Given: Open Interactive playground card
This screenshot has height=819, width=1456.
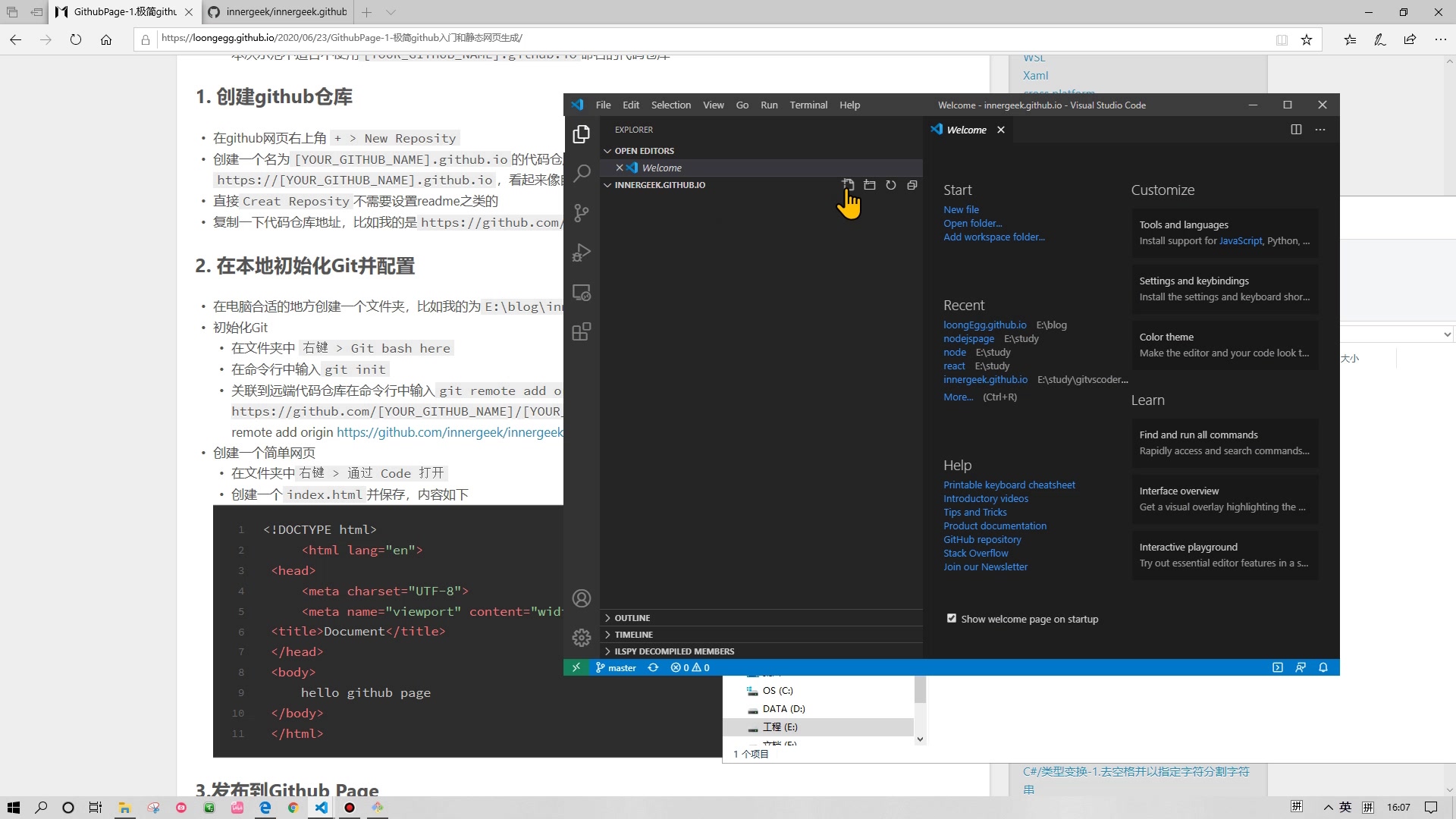Looking at the screenshot, I should (x=1225, y=555).
